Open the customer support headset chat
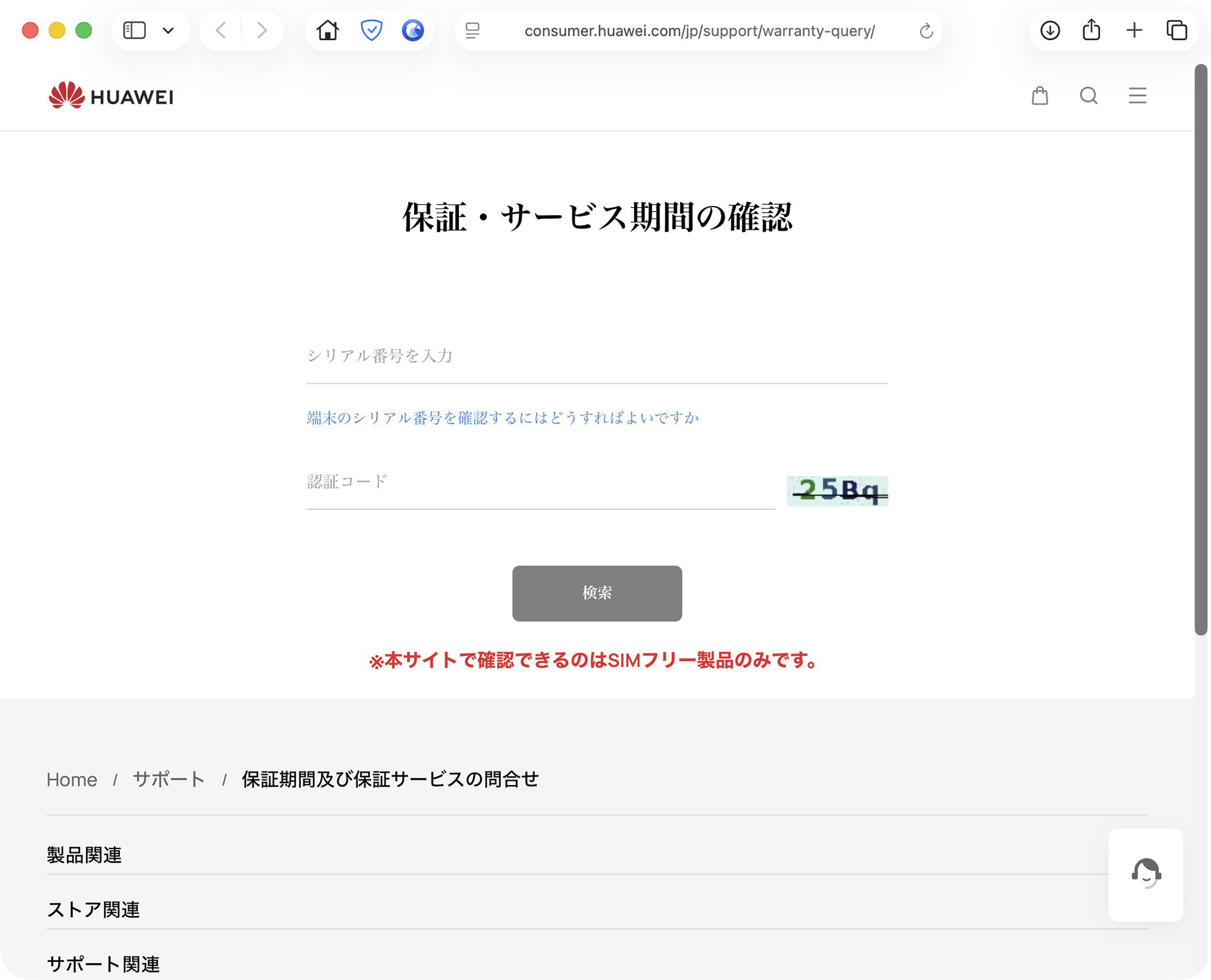The height and width of the screenshot is (980, 1211). point(1145,874)
